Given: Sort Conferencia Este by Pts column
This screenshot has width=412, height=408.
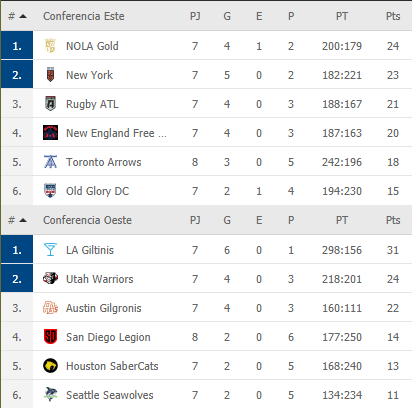Looking at the screenshot, I should coord(393,16).
